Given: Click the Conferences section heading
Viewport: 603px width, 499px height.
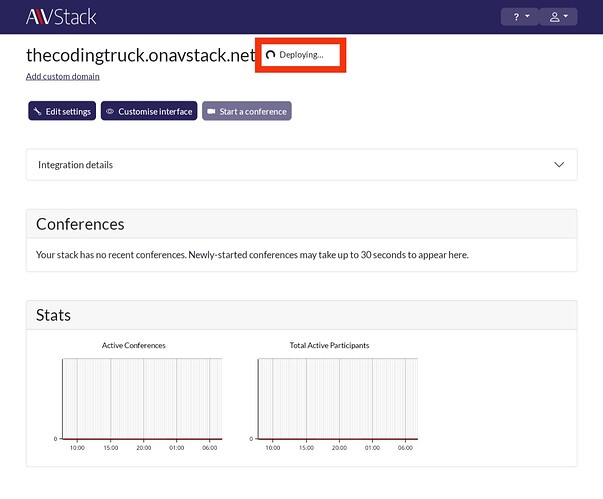Looking at the screenshot, I should pos(80,224).
